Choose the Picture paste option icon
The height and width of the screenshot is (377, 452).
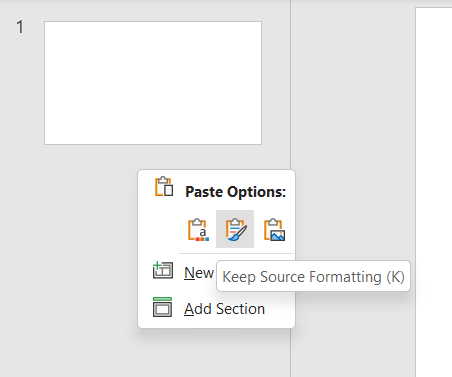[x=274, y=229]
